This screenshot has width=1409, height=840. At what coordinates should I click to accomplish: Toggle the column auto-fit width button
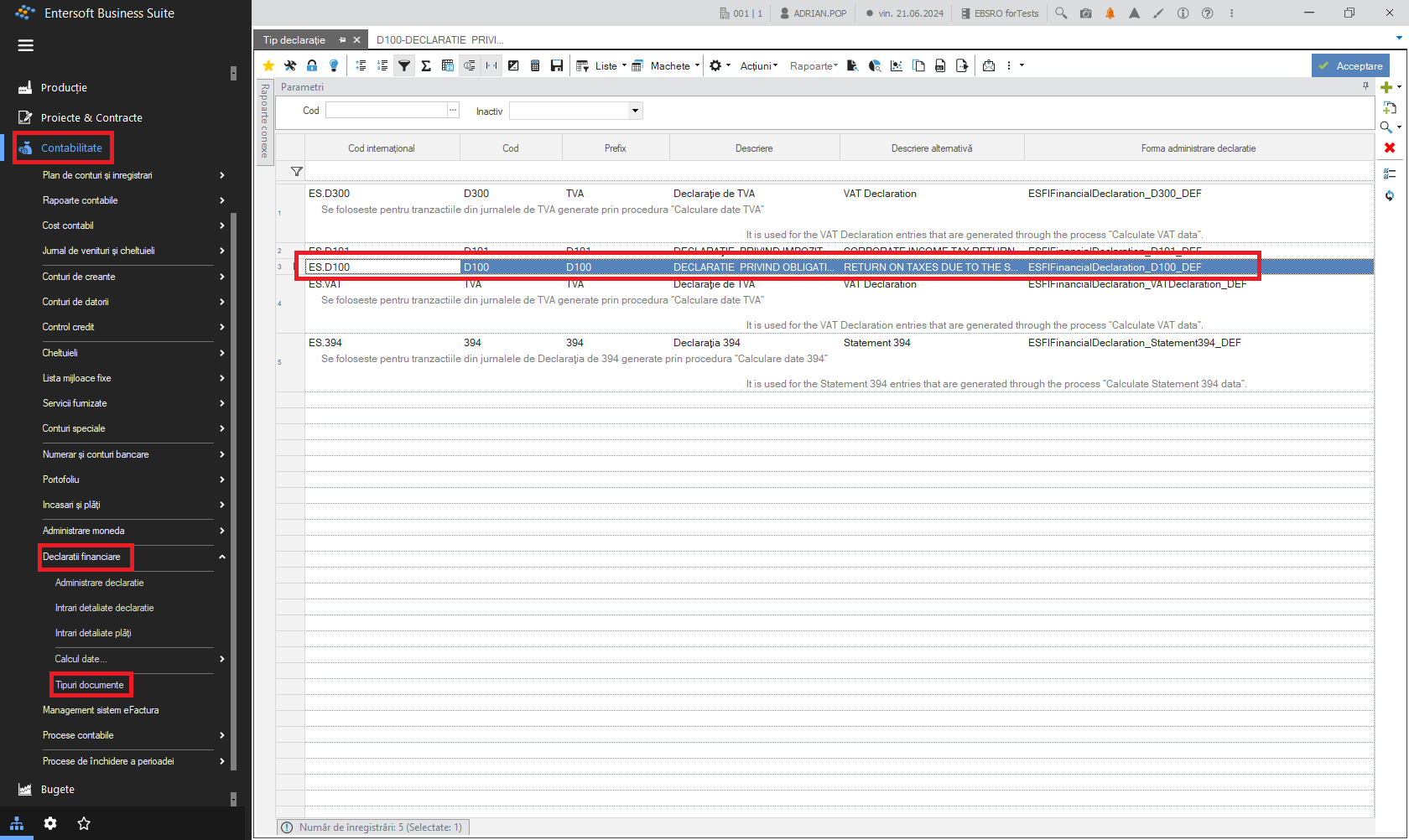[491, 65]
